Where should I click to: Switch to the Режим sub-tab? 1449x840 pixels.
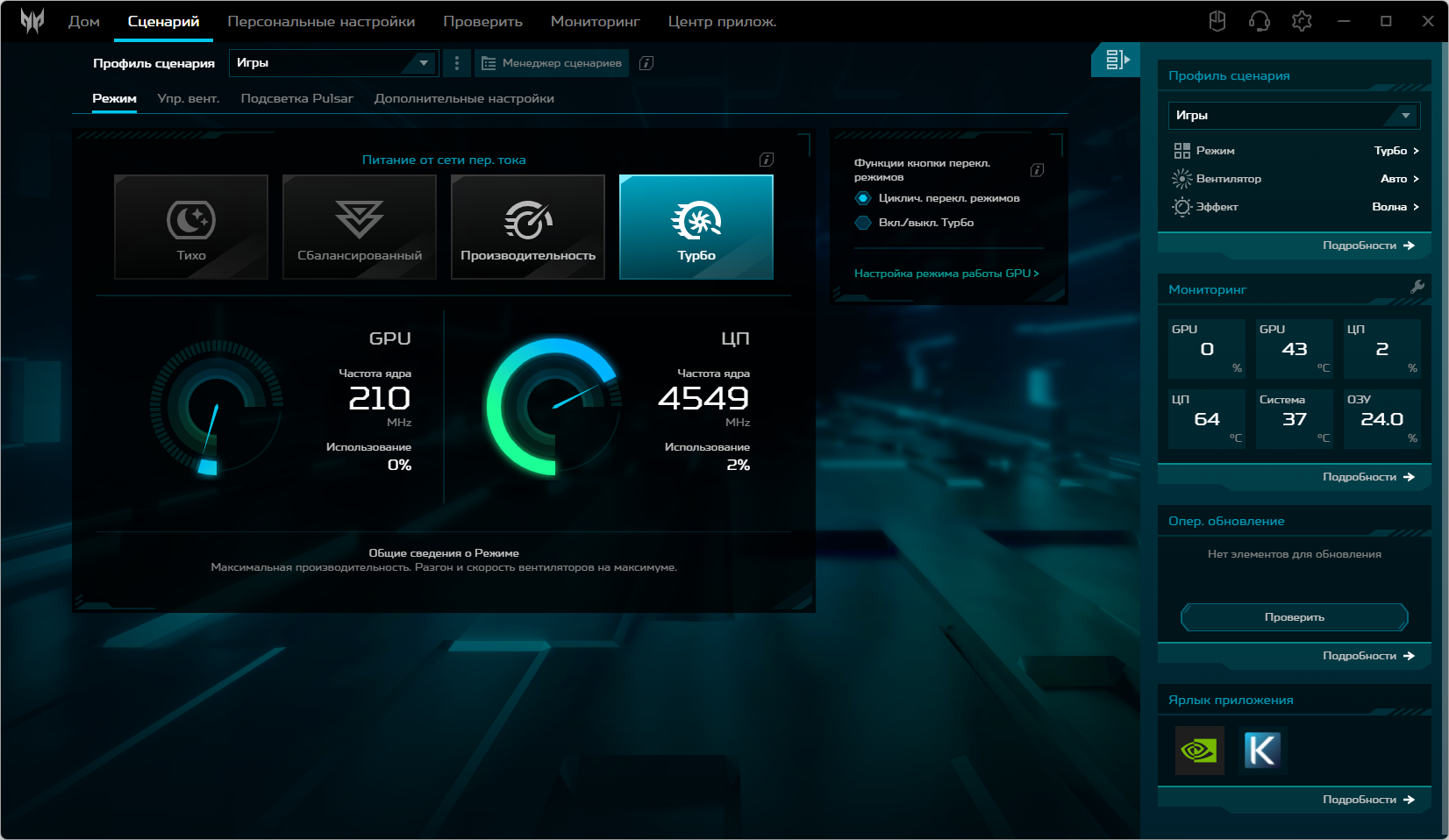tap(114, 98)
